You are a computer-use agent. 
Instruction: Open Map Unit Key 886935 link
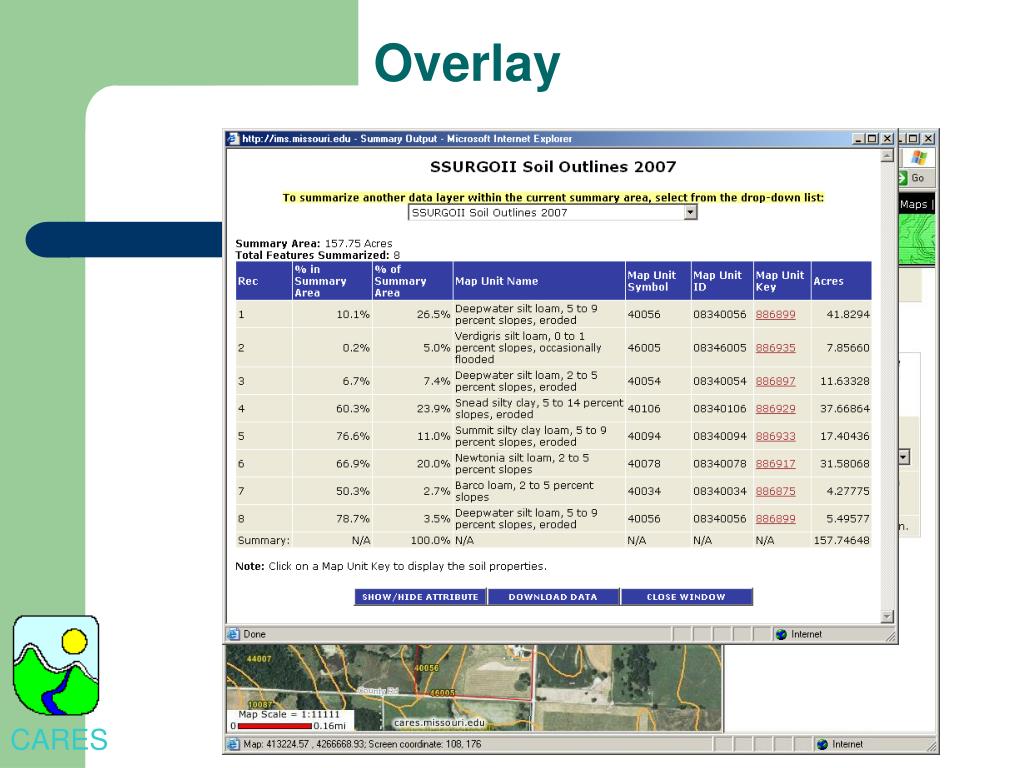point(775,348)
